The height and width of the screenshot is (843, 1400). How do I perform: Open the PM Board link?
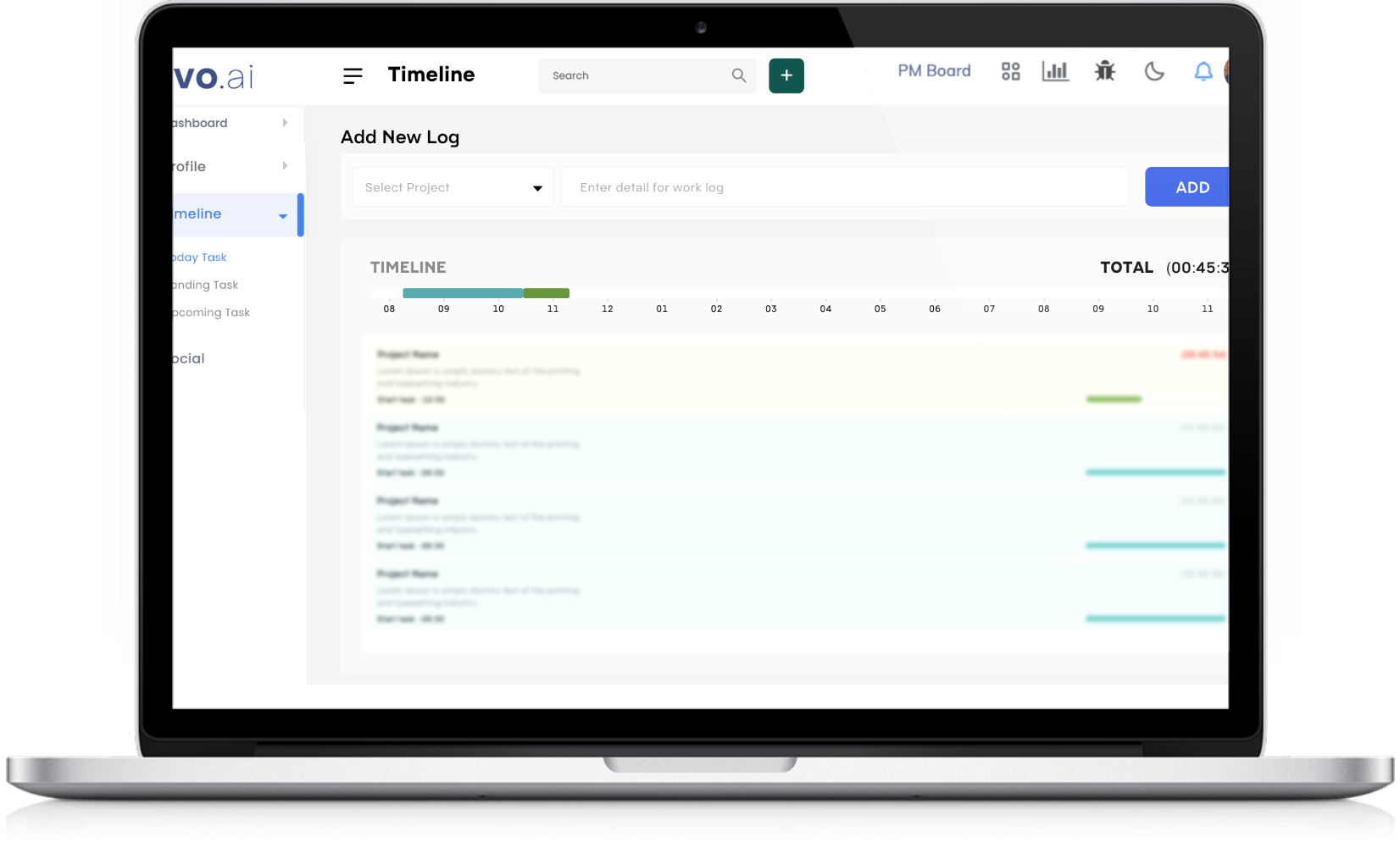(934, 71)
